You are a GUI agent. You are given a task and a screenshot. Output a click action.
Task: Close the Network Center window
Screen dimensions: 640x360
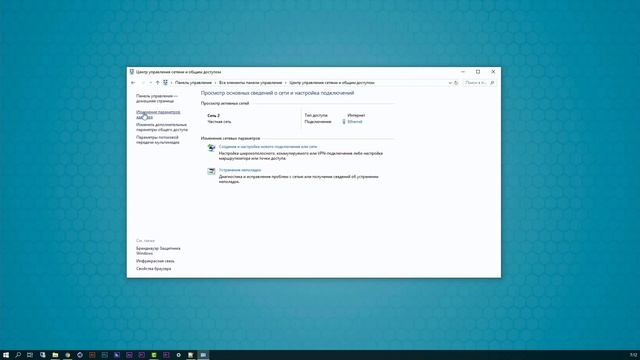tap(493, 72)
